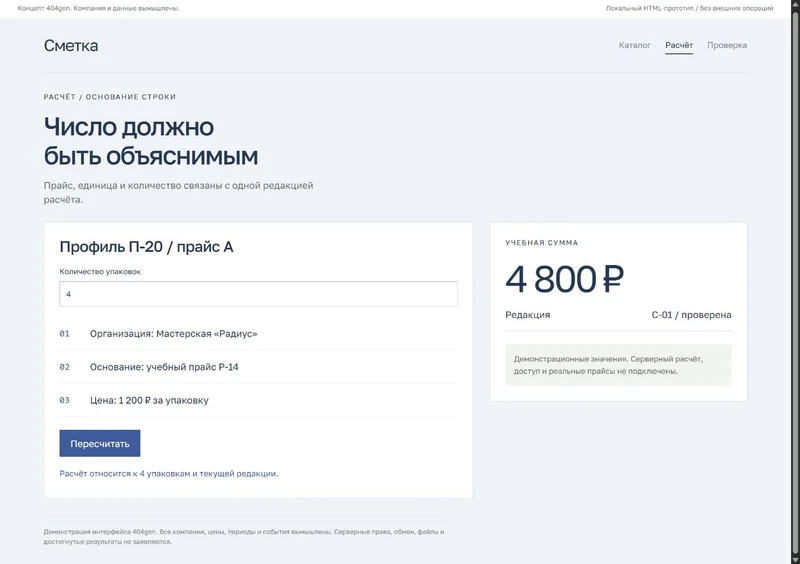
Task: Click the footer disclaimer Демонстрация интерфейса 404gen
Action: pos(244,536)
